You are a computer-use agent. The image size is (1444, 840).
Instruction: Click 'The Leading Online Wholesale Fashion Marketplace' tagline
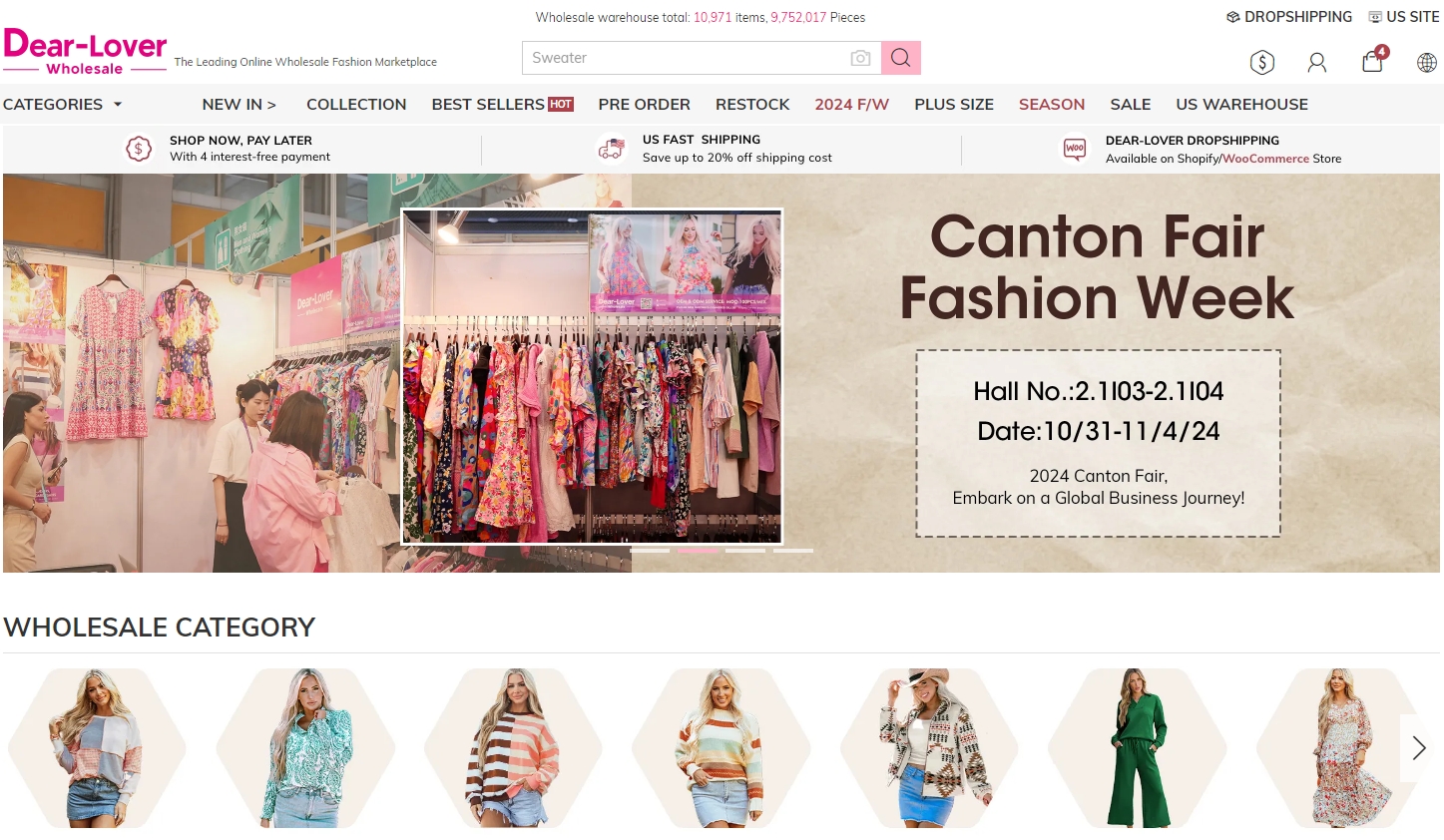pos(305,62)
